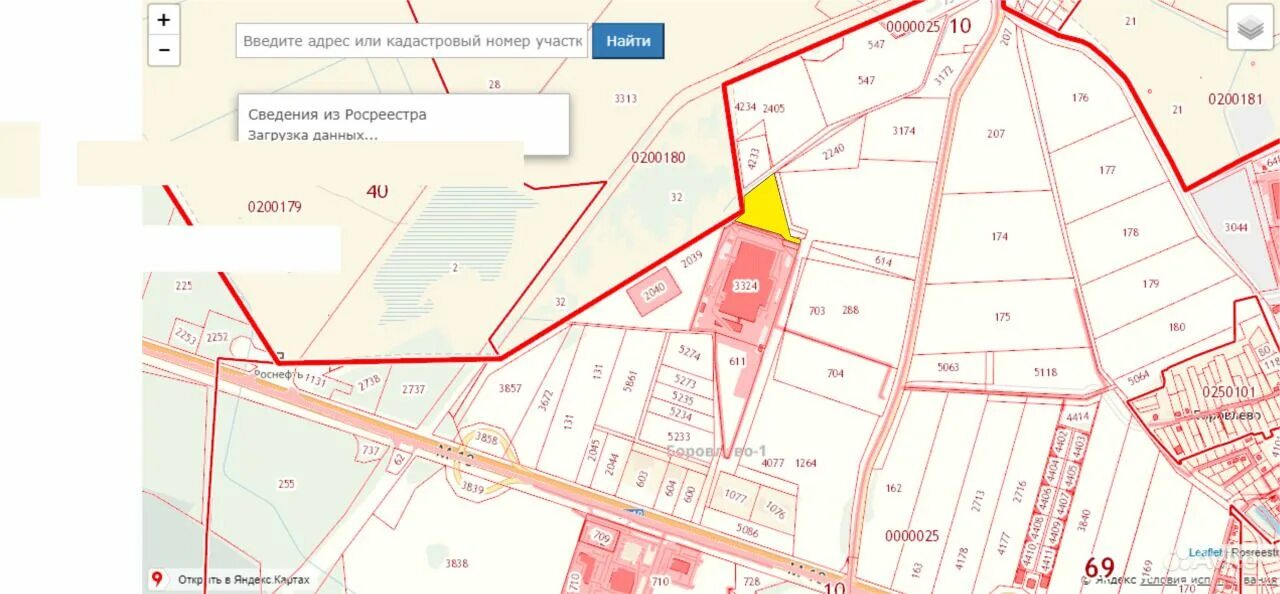Zoom in with the plus button
Viewport: 1280px width, 594px height.
click(x=164, y=20)
